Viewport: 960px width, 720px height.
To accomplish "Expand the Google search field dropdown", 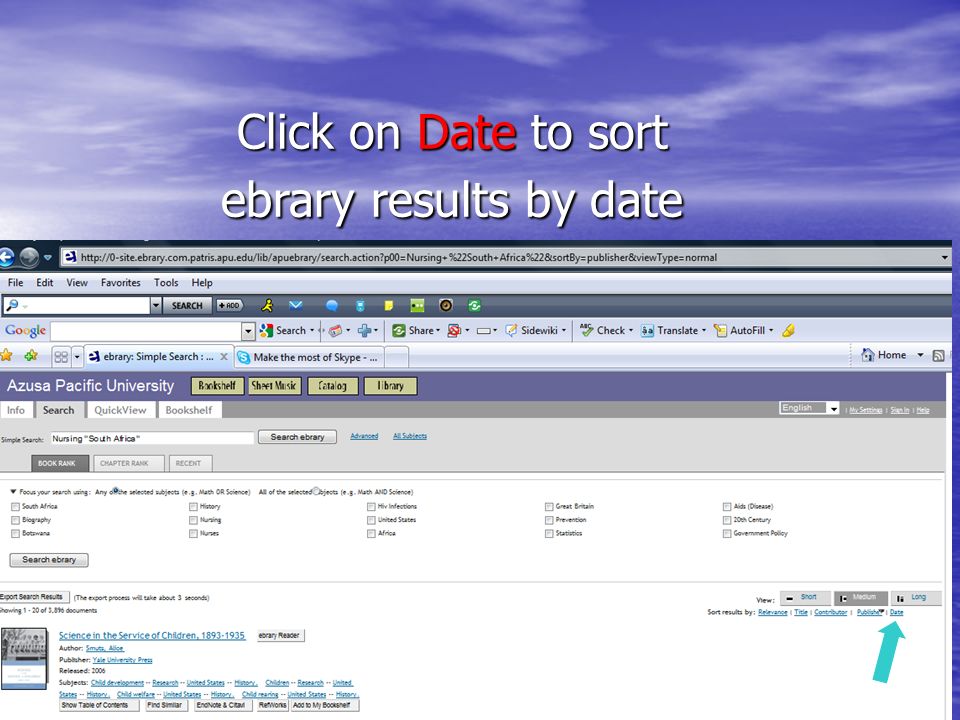I will click(x=248, y=331).
